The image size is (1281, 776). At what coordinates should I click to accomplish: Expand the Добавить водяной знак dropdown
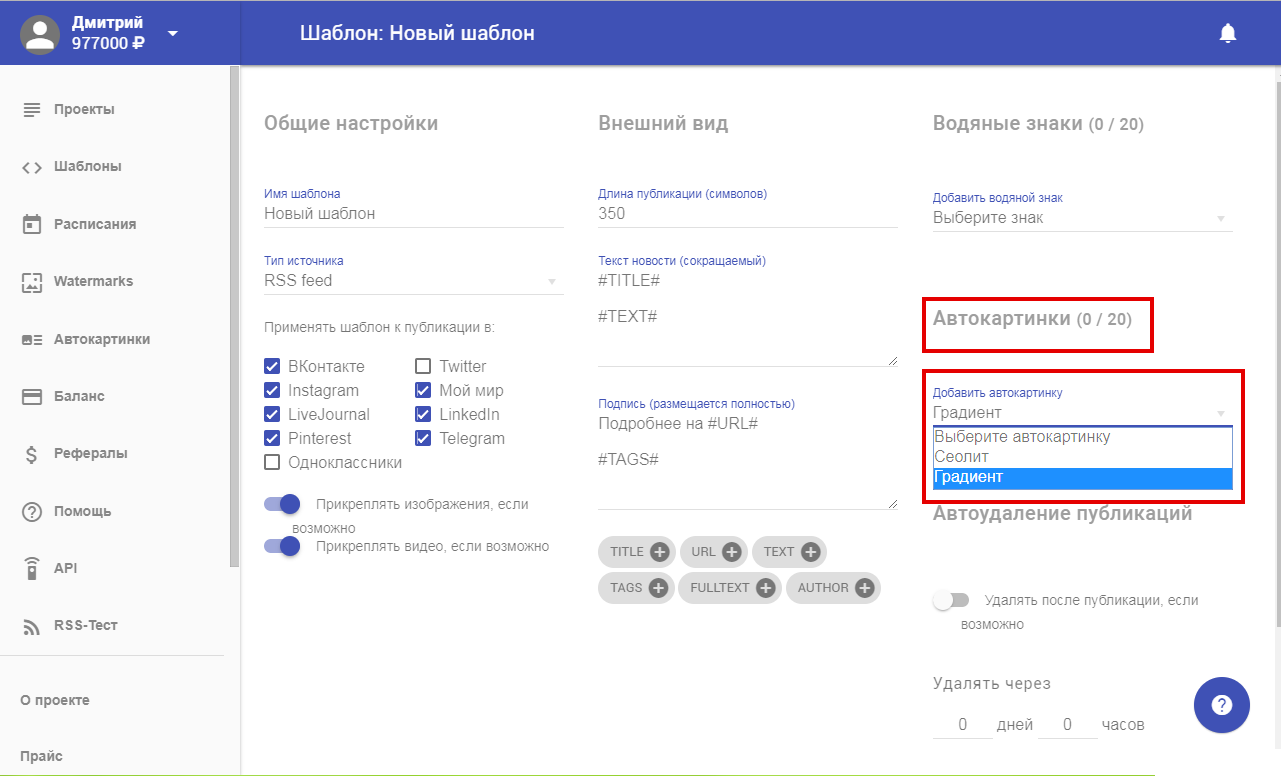(x=1081, y=218)
